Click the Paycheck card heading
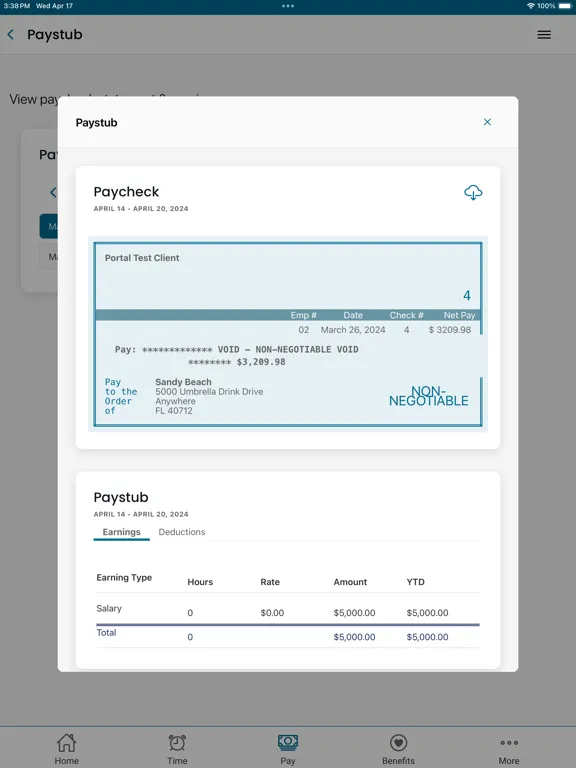The image size is (576, 768). click(x=126, y=192)
